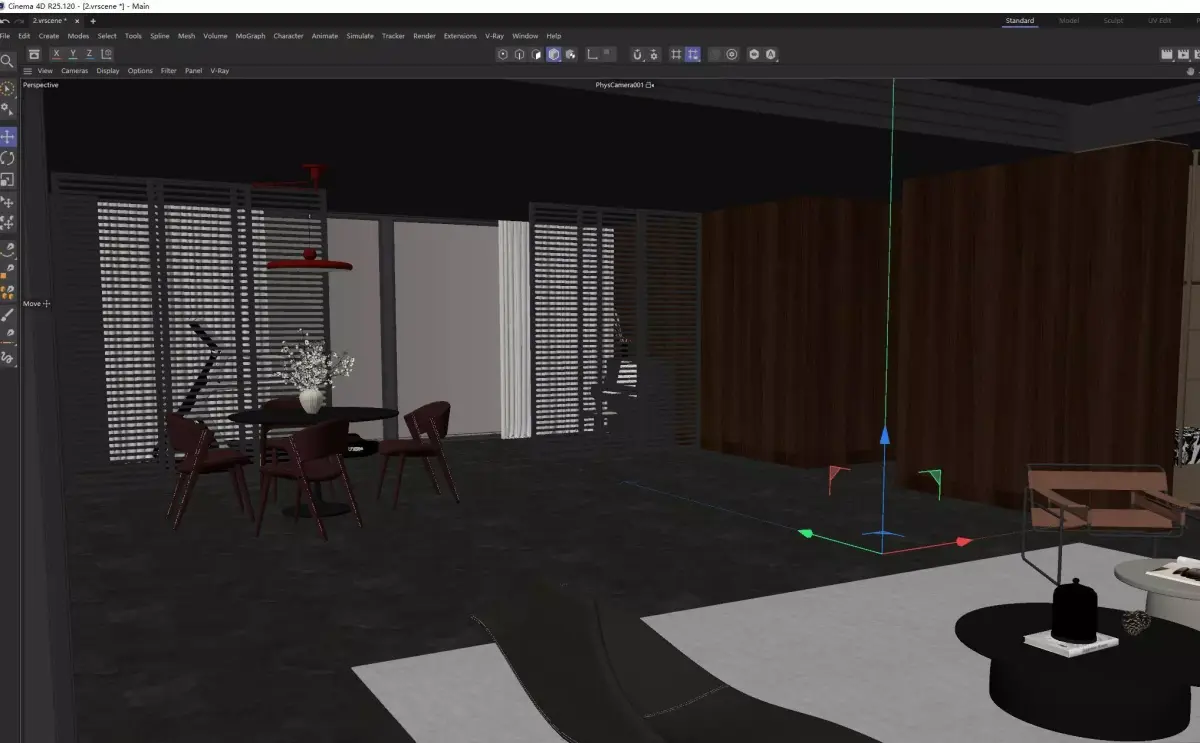This screenshot has height=743, width=1200.
Task: Click the coordinate system icon beside Z
Action: [107, 54]
